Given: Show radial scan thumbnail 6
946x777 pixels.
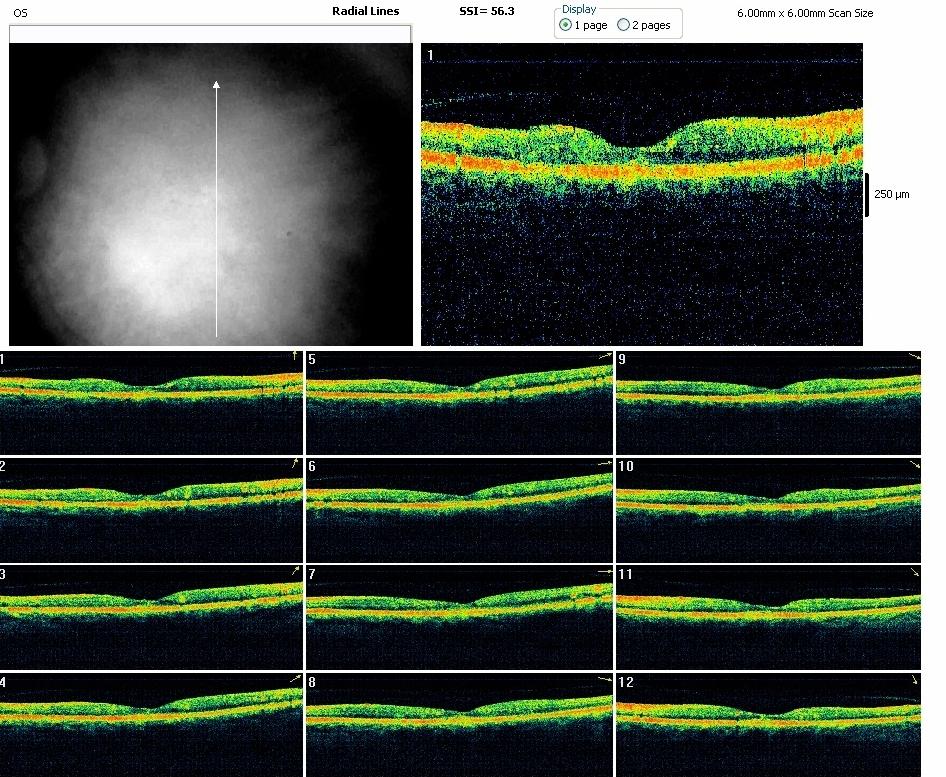Looking at the screenshot, I should click(x=459, y=510).
